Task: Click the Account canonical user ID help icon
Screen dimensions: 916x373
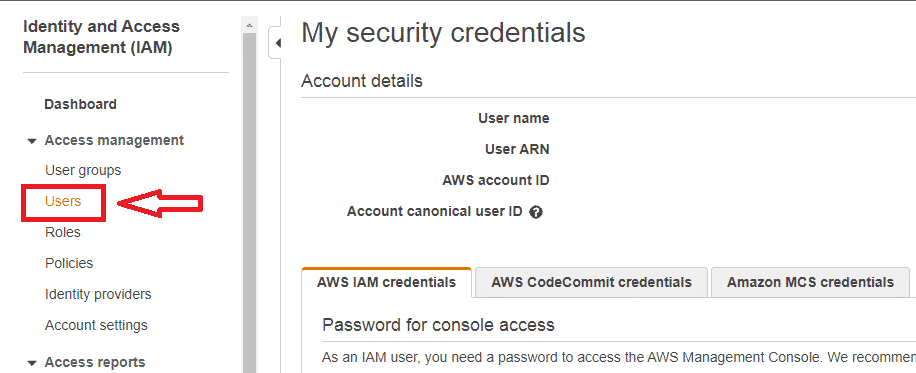Action: tap(536, 212)
